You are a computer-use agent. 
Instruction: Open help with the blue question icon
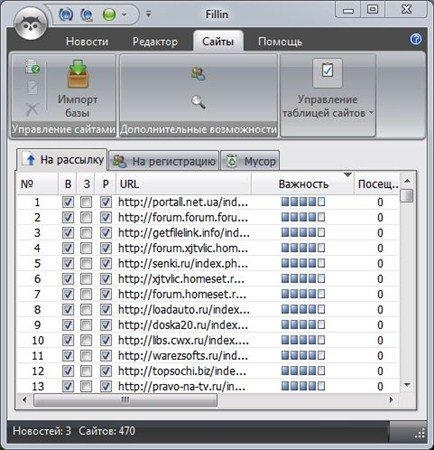point(416,39)
